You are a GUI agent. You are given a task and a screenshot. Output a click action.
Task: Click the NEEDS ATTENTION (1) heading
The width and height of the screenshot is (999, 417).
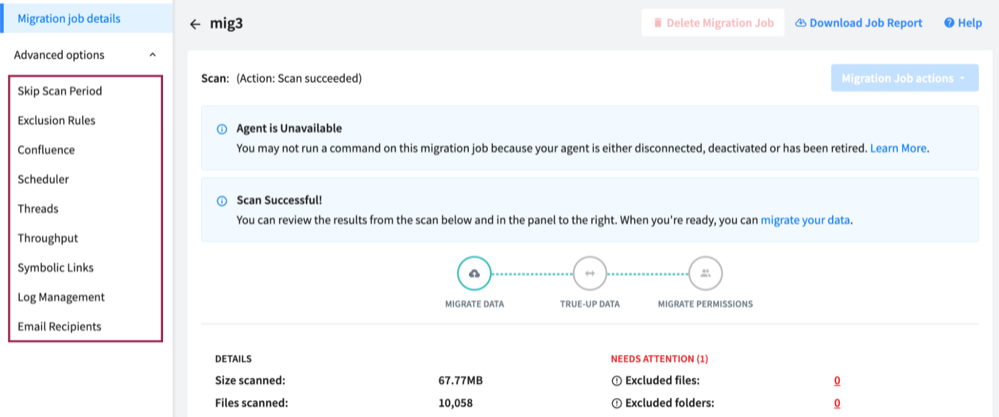pyautogui.click(x=659, y=359)
